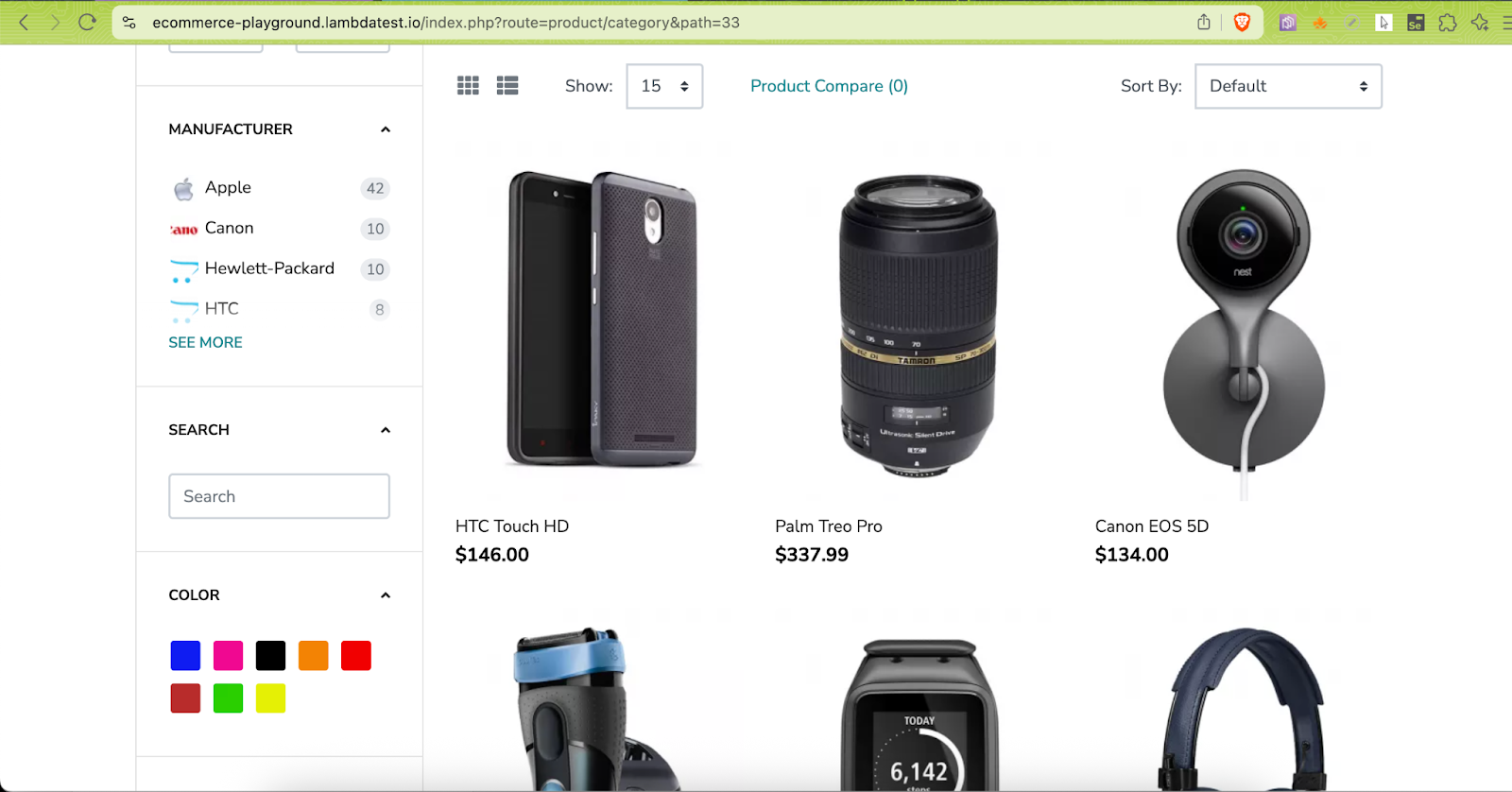1512x792 pixels.
Task: Click the orange leaf extension icon
Action: click(x=1319, y=23)
